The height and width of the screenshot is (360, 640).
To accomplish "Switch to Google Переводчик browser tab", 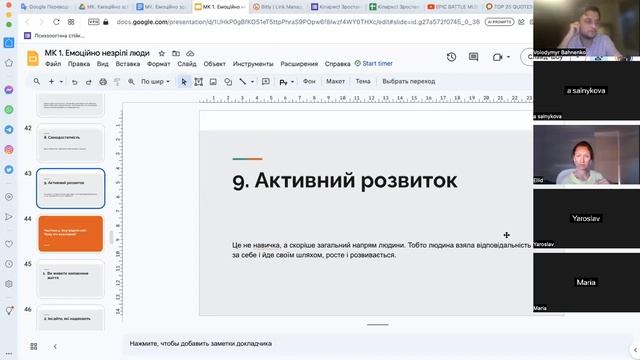I will click(x=46, y=7).
